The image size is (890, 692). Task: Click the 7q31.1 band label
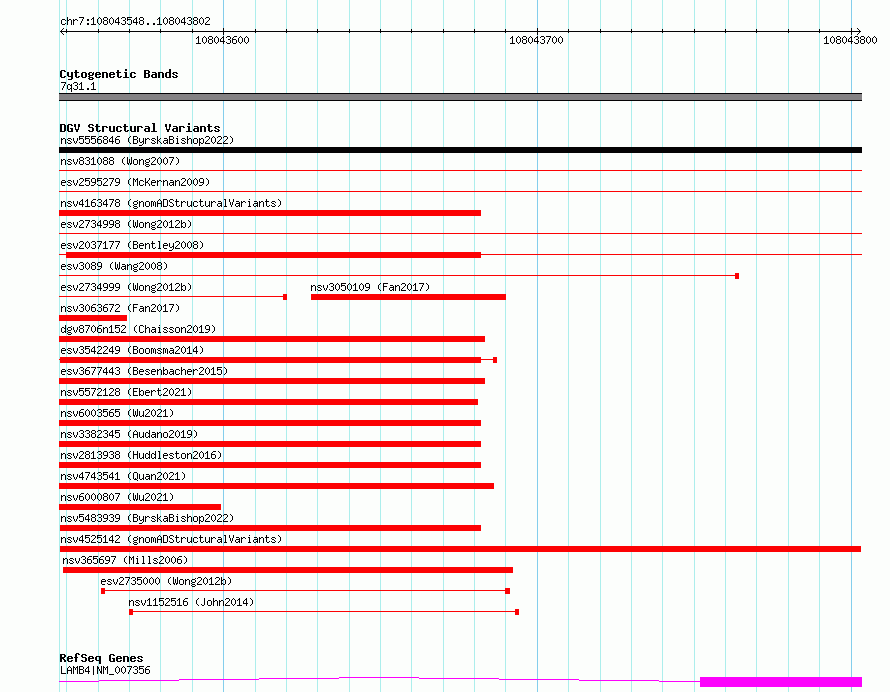click(x=78, y=86)
